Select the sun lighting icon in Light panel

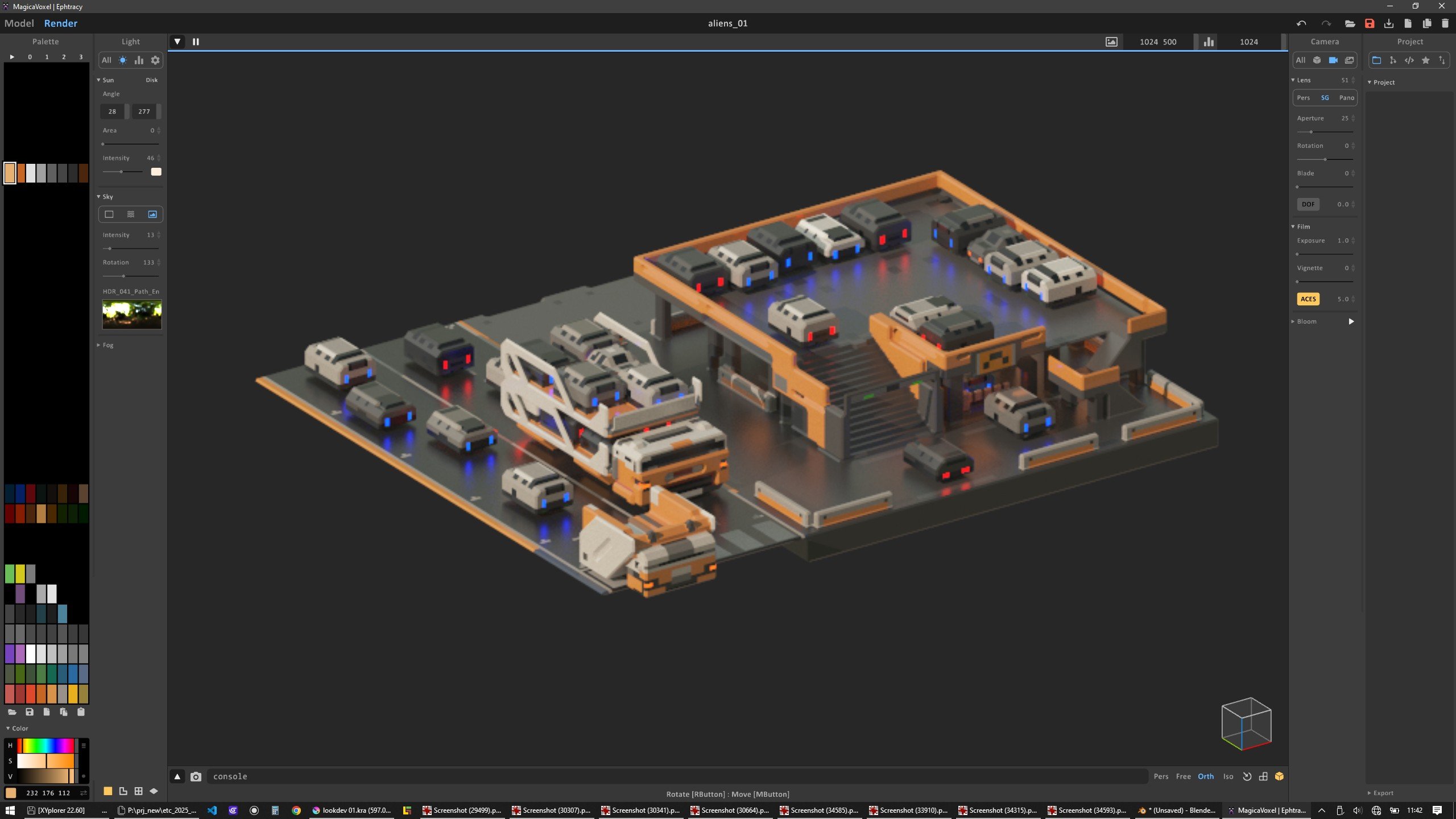pyautogui.click(x=123, y=60)
